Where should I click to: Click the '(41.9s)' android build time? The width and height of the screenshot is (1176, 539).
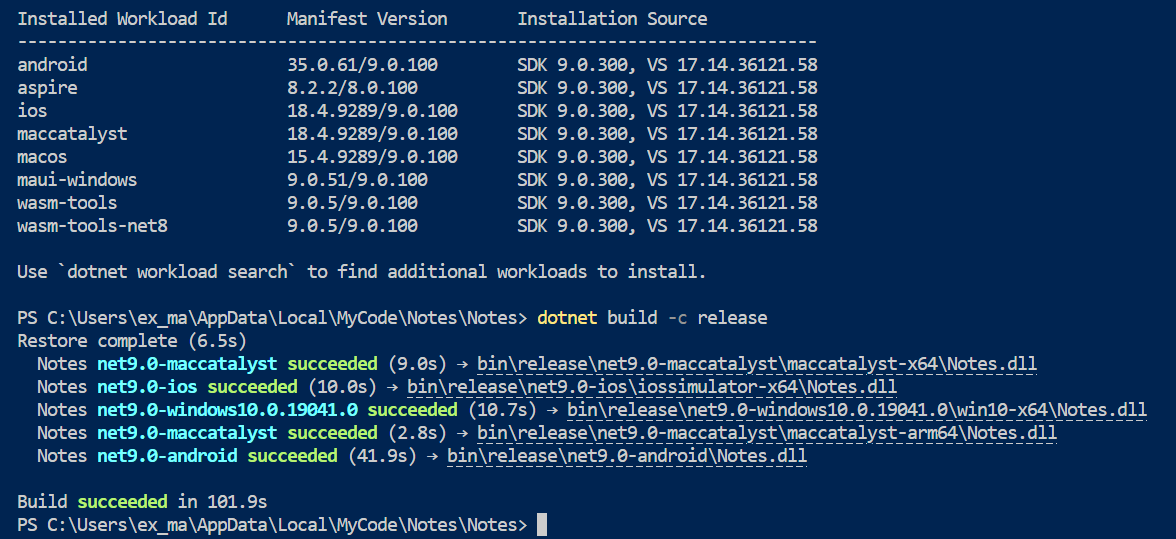coord(382,455)
